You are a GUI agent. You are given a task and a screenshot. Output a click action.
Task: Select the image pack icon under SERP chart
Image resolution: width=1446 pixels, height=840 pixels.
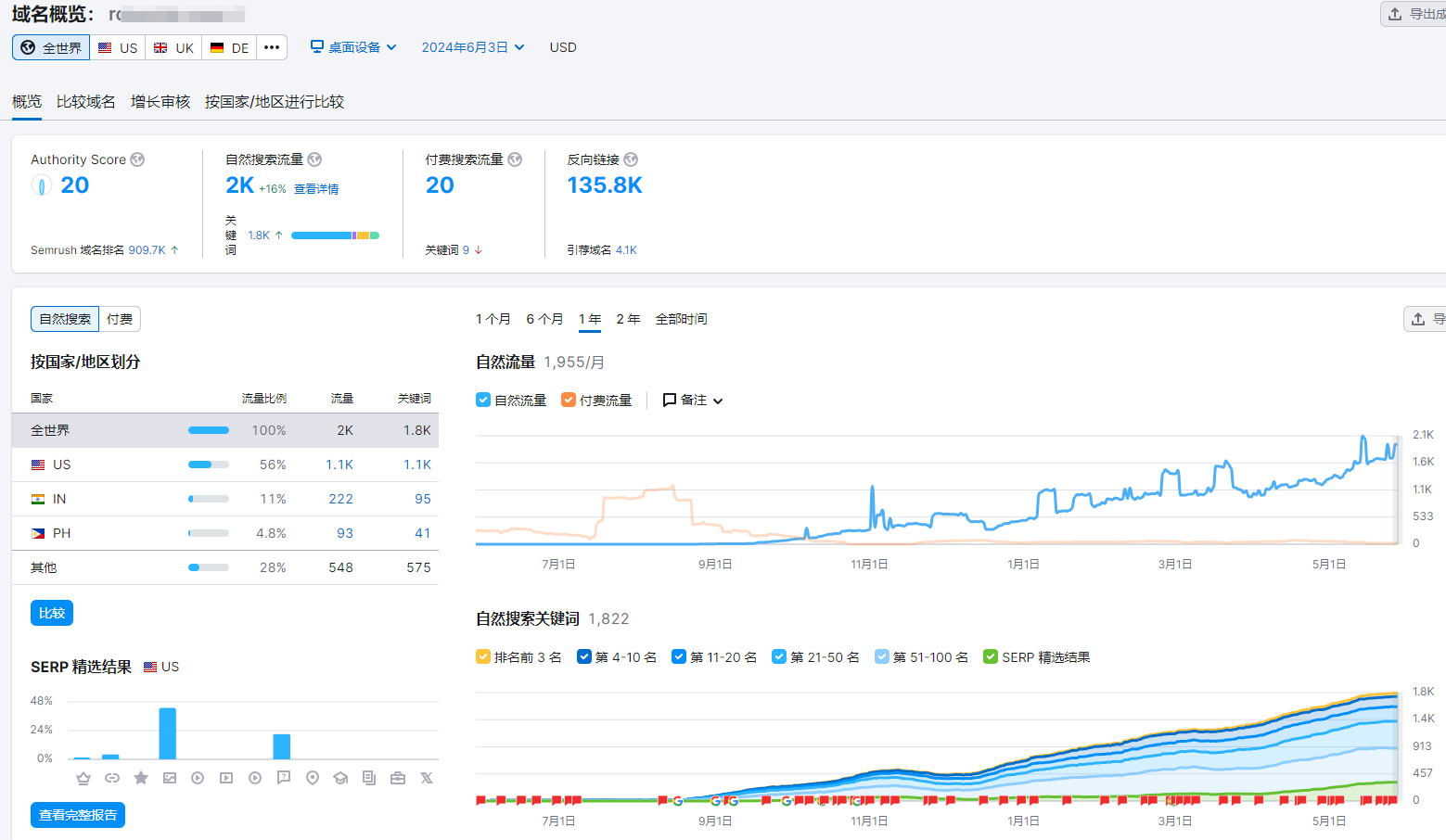pyautogui.click(x=170, y=778)
